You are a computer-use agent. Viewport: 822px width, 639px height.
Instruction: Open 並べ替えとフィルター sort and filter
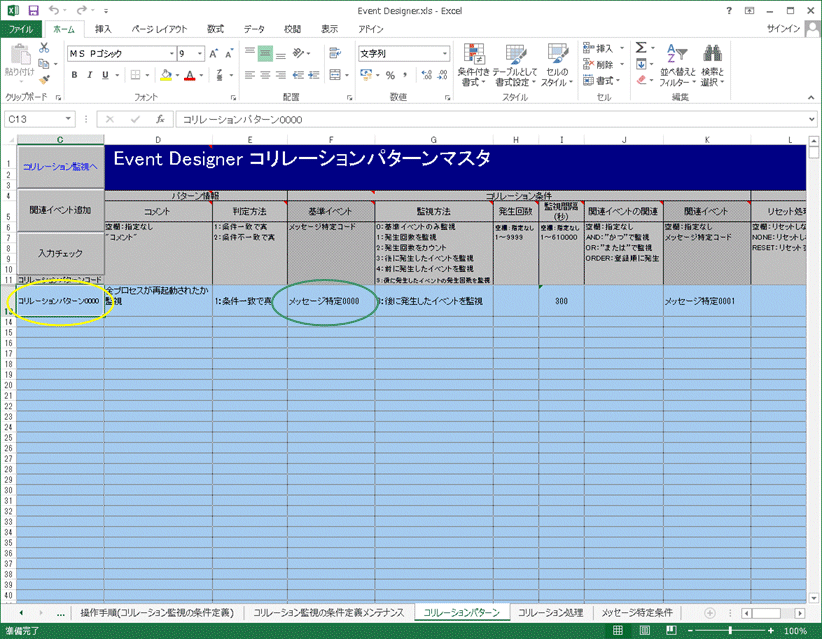(677, 65)
